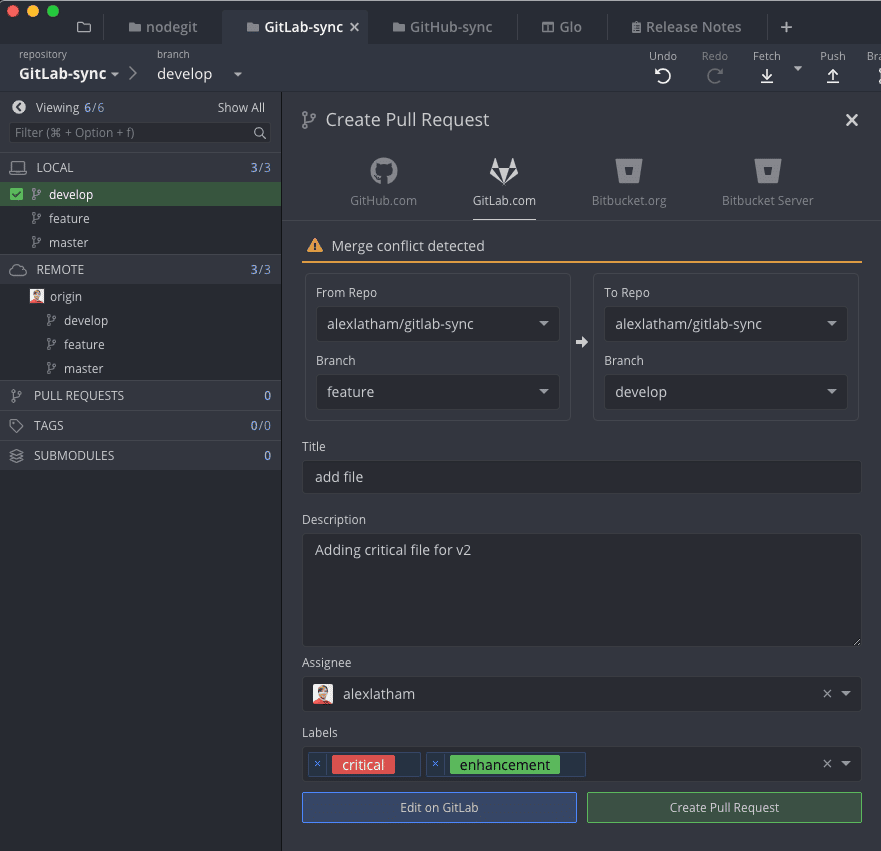The height and width of the screenshot is (851, 881).
Task: Click the Push upload icon
Action: (832, 76)
